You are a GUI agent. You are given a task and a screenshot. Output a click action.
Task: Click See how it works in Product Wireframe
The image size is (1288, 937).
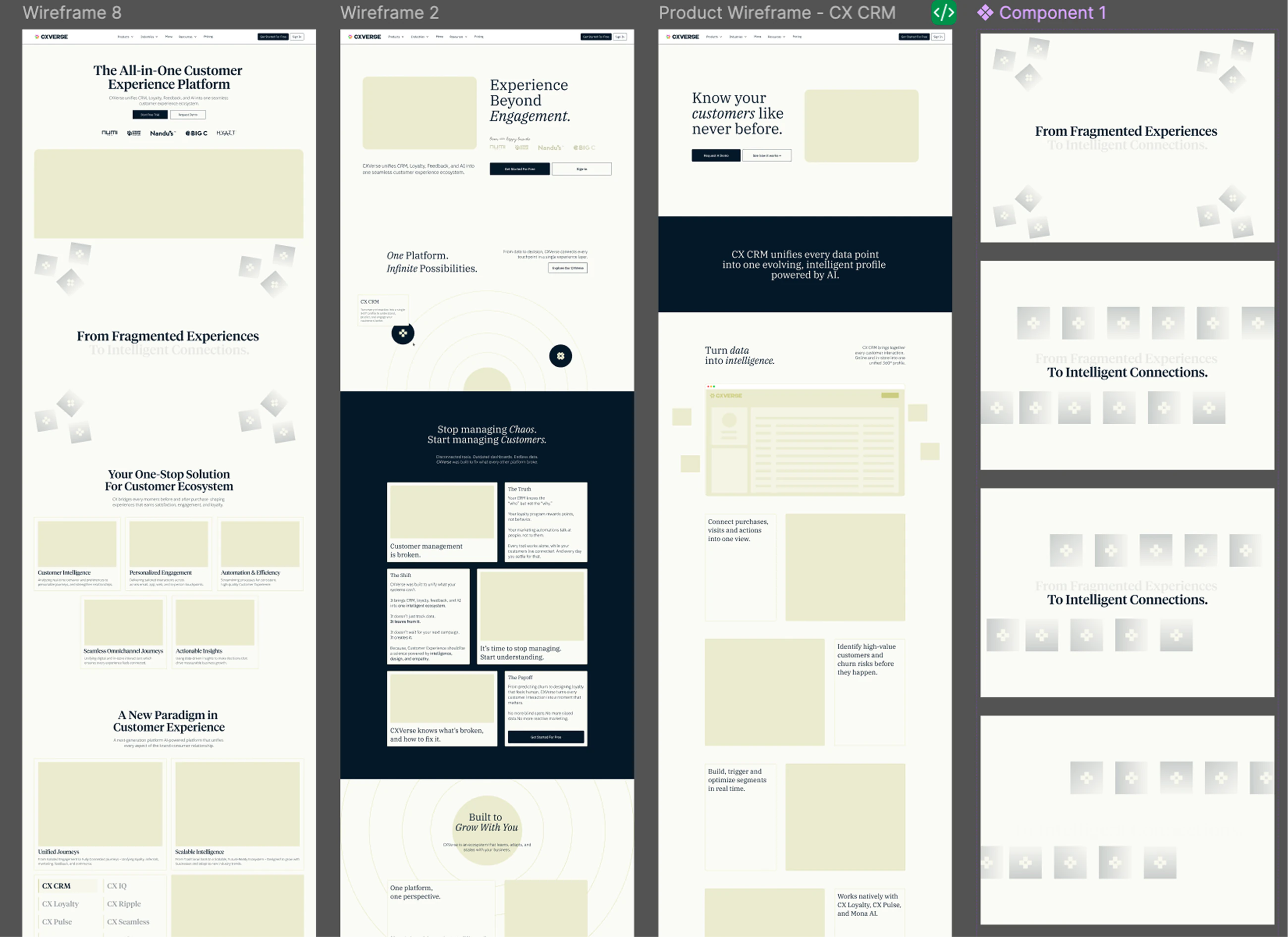[x=767, y=156]
